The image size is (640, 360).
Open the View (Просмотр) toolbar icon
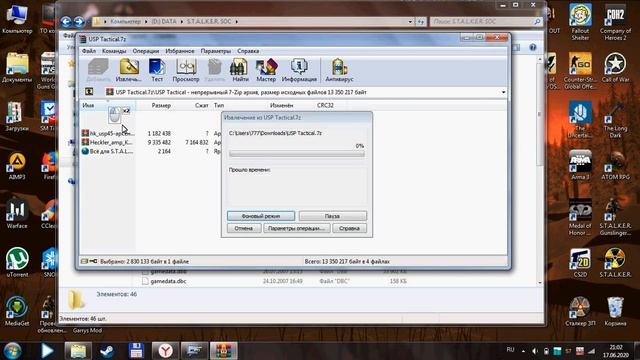(x=186, y=70)
